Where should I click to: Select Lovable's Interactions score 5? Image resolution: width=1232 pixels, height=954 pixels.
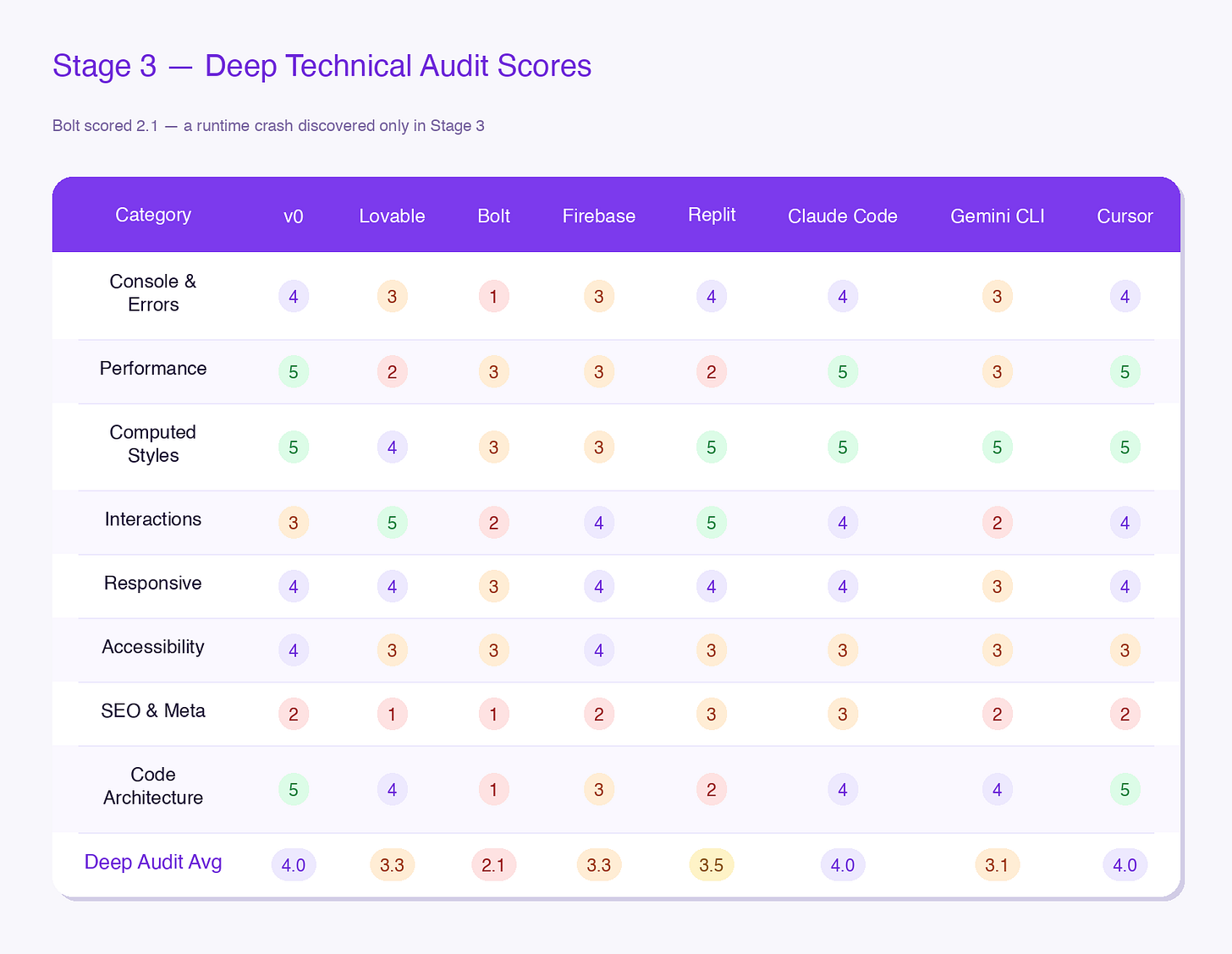pos(392,523)
